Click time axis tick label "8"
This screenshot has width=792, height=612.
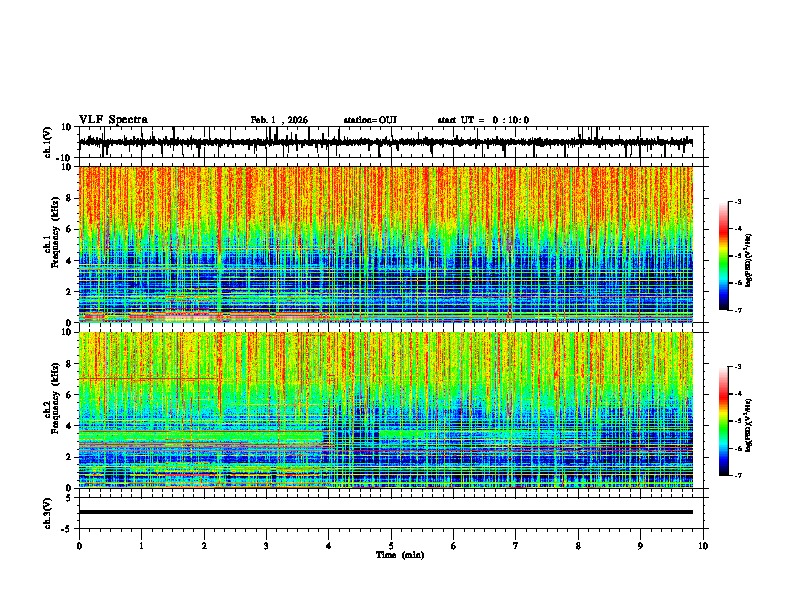click(578, 546)
